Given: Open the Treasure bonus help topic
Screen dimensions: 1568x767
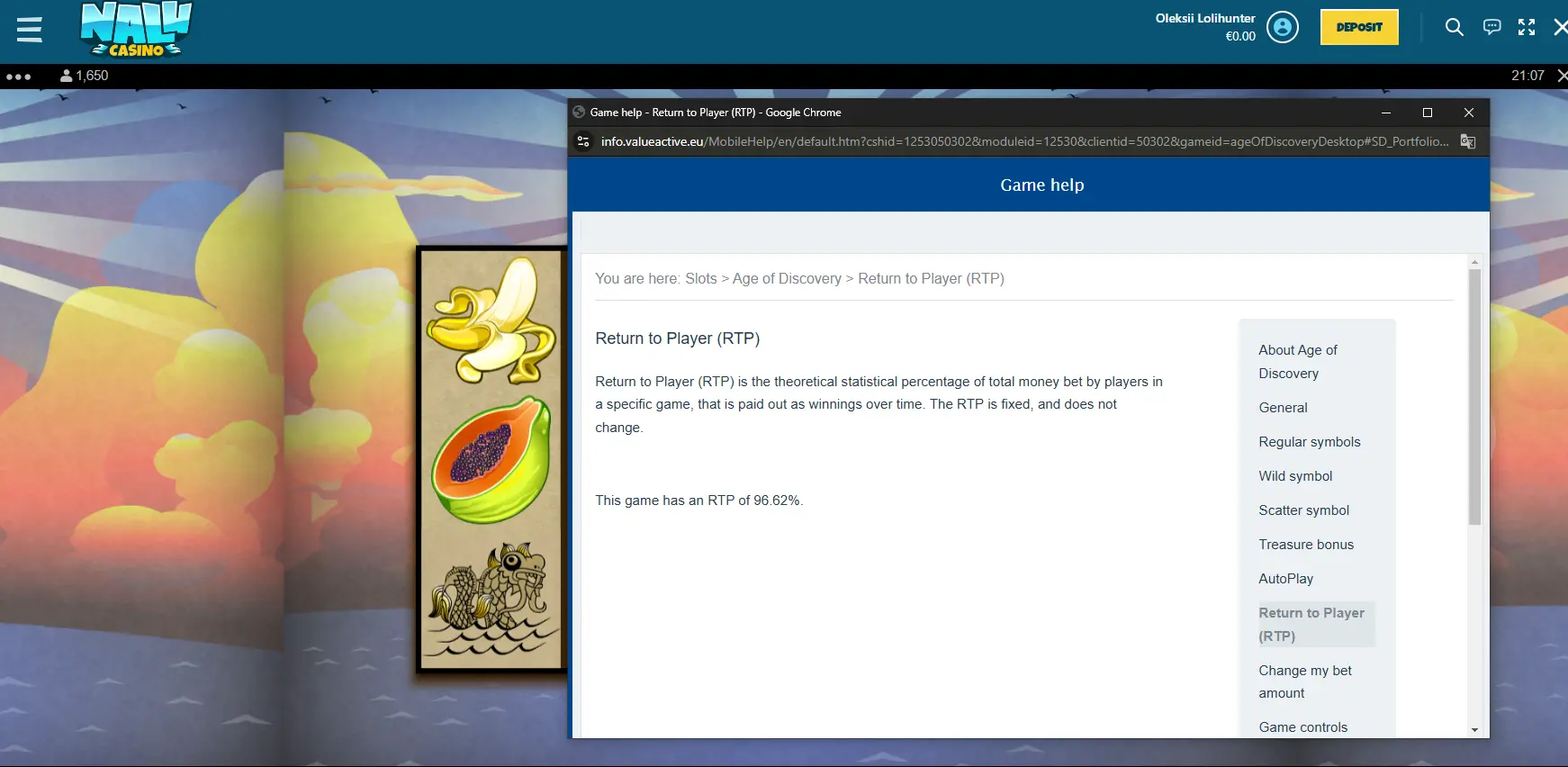Looking at the screenshot, I should 1306,545.
